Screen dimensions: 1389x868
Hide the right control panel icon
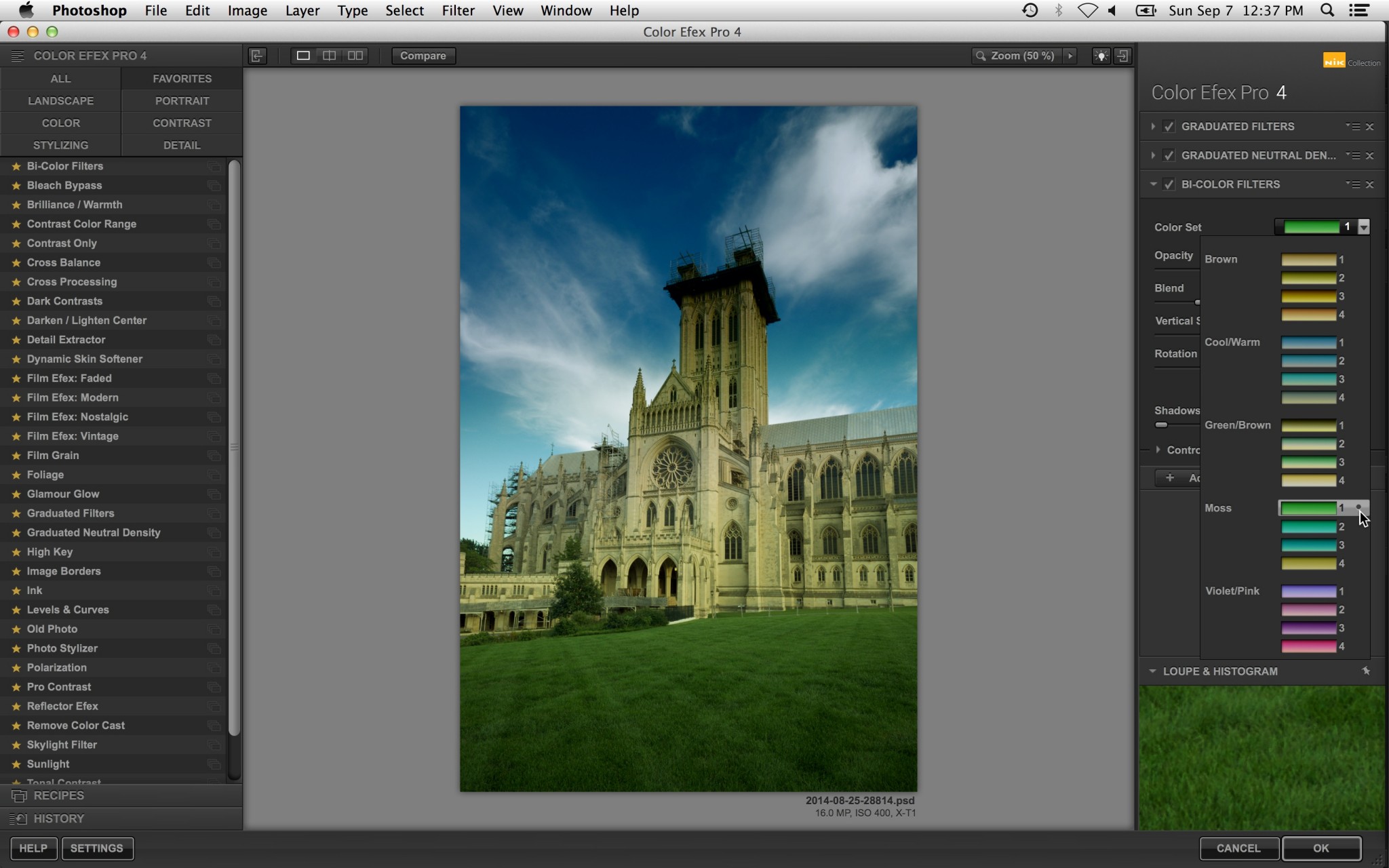(x=1122, y=56)
